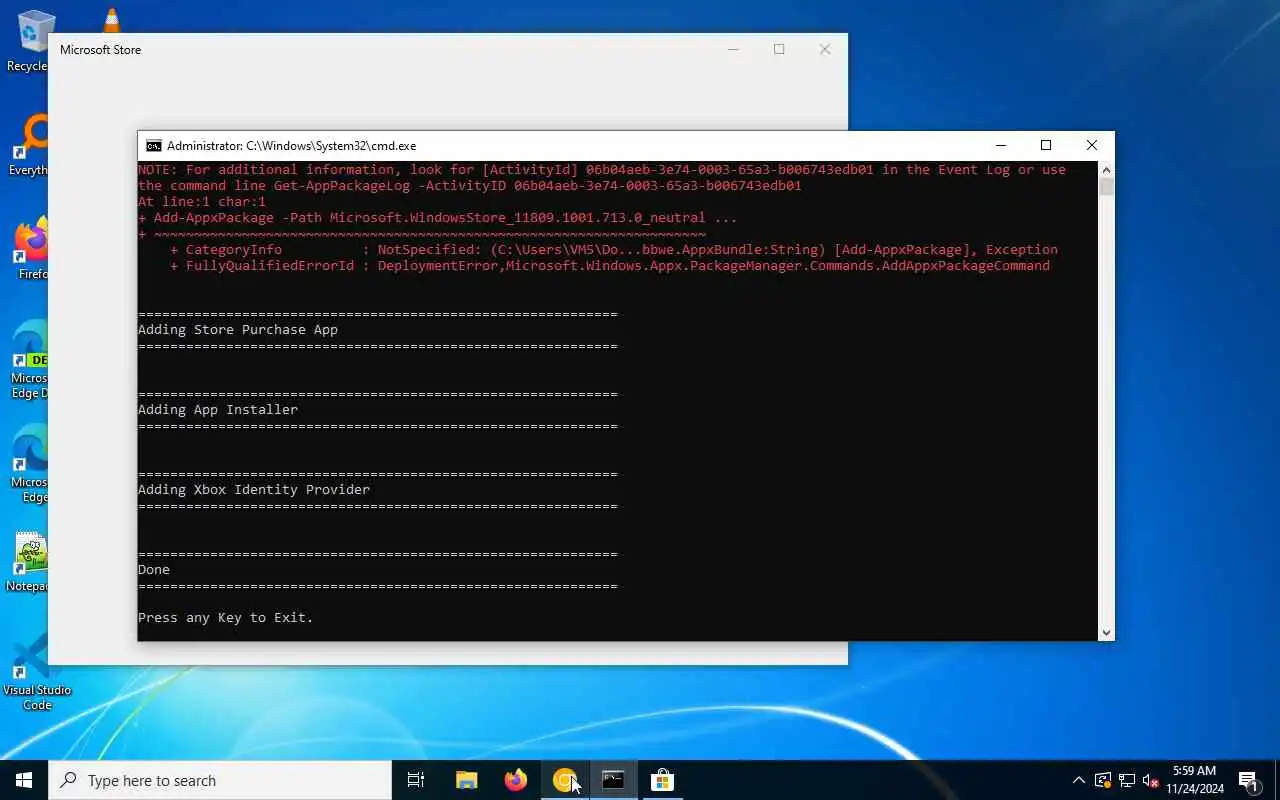This screenshot has height=800, width=1280.
Task: Click the taskbar search box
Action: click(x=220, y=780)
